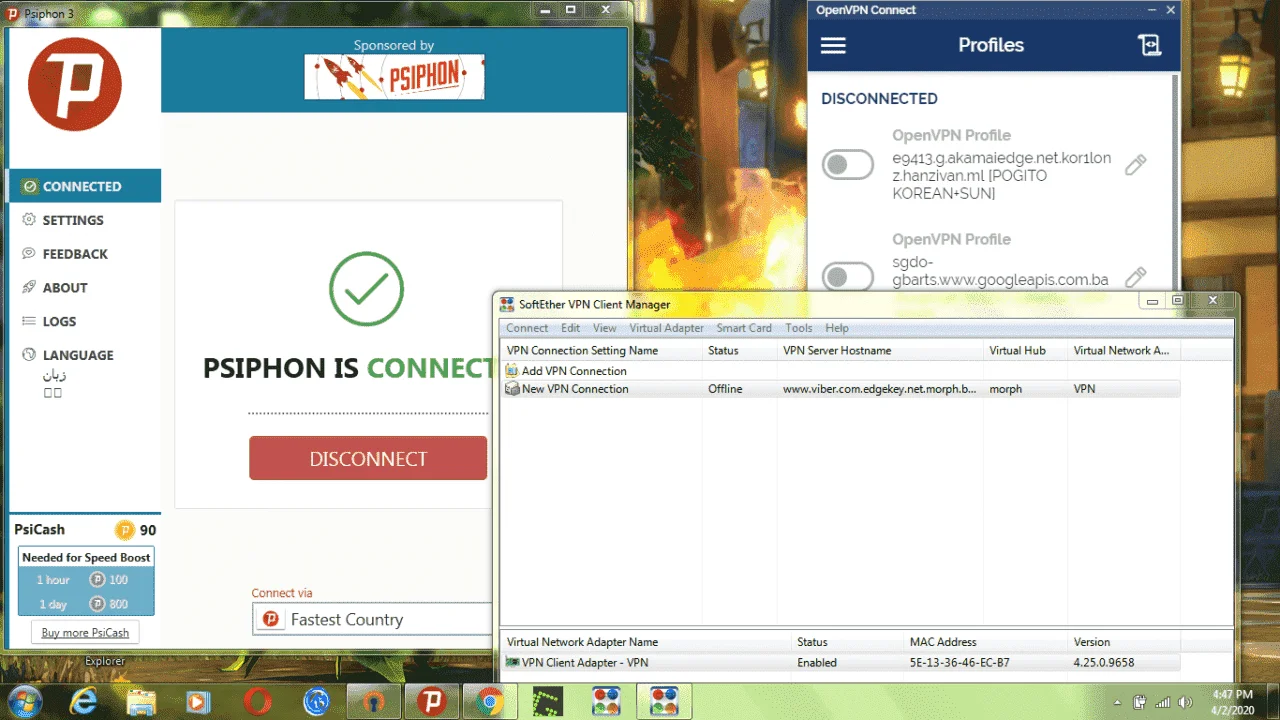Screen dimensions: 1280x720
Task: Select the 1 hour Speed Boost option
Action: click(x=85, y=580)
